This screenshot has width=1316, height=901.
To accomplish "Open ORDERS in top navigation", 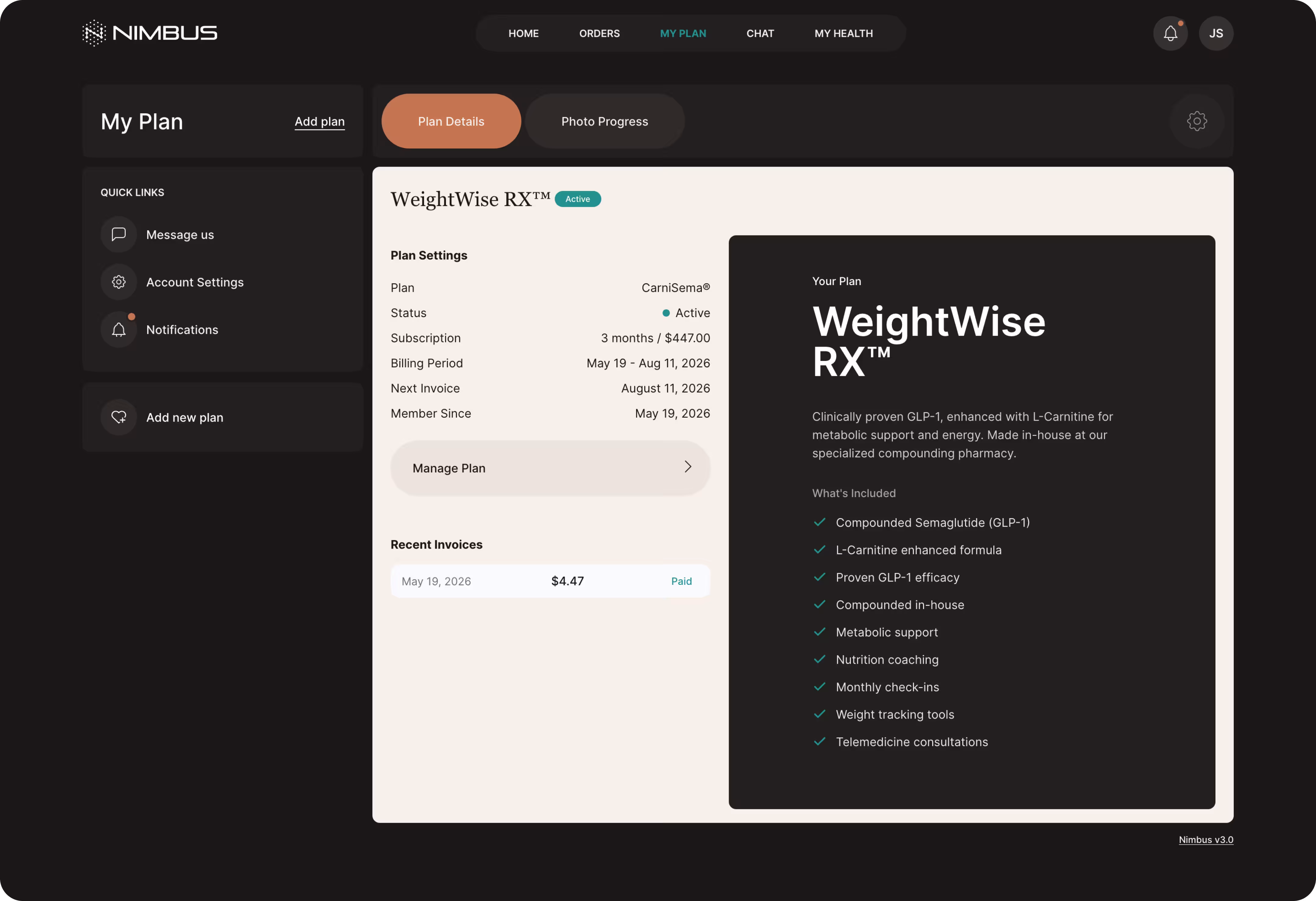I will pos(599,34).
